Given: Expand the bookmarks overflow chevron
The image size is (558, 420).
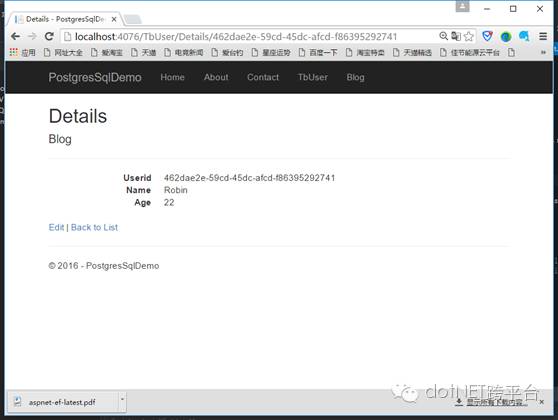Looking at the screenshot, I should tap(543, 52).
